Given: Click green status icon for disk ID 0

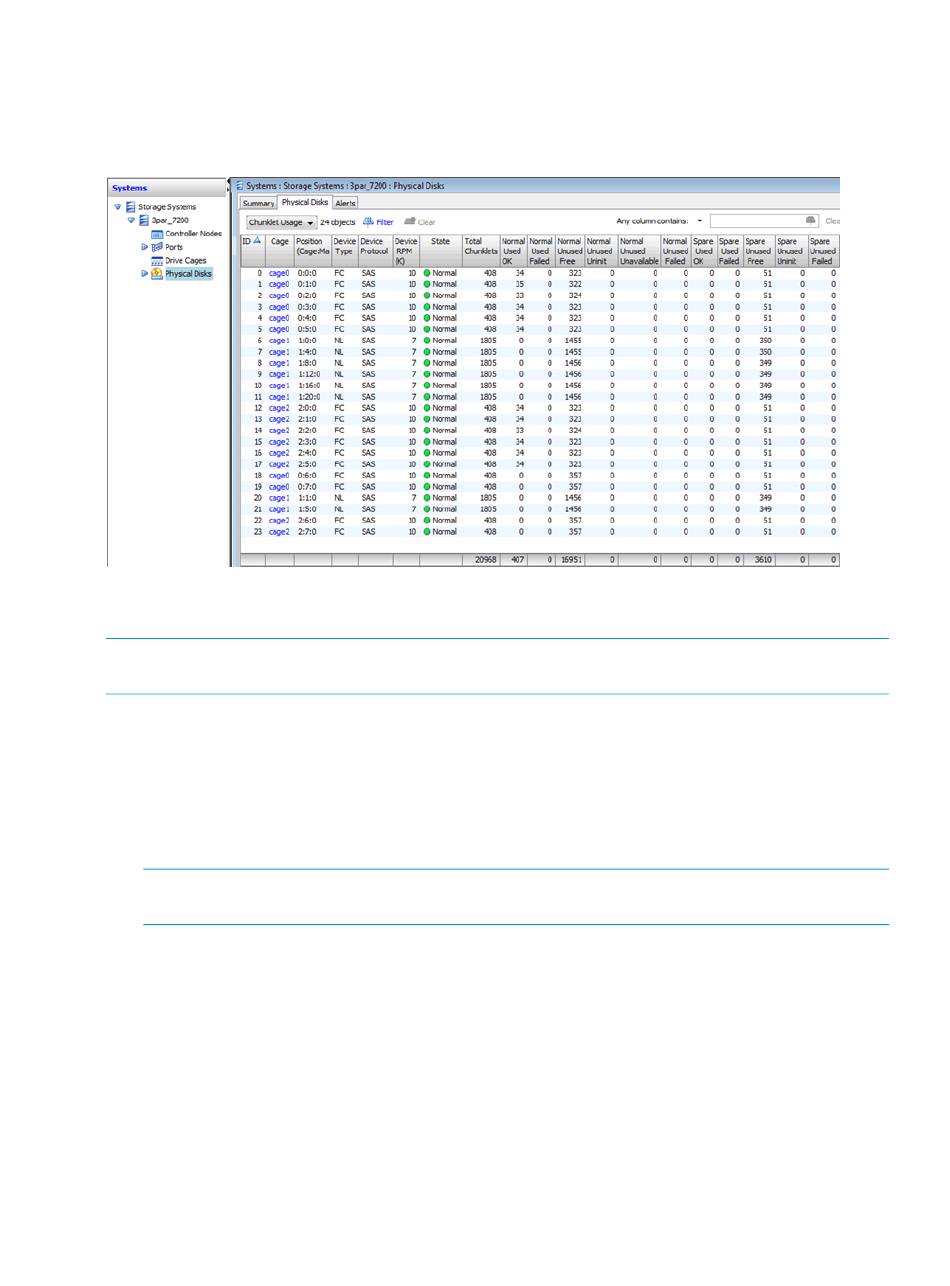Looking at the screenshot, I should coord(427,273).
